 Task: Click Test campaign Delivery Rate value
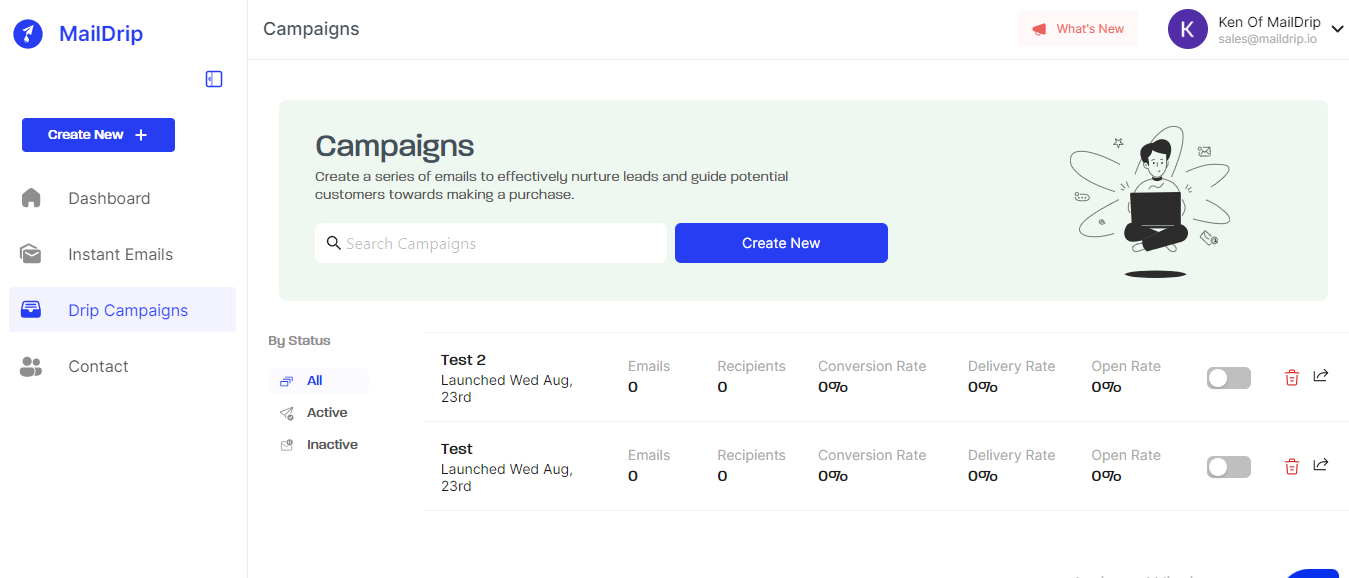click(983, 476)
